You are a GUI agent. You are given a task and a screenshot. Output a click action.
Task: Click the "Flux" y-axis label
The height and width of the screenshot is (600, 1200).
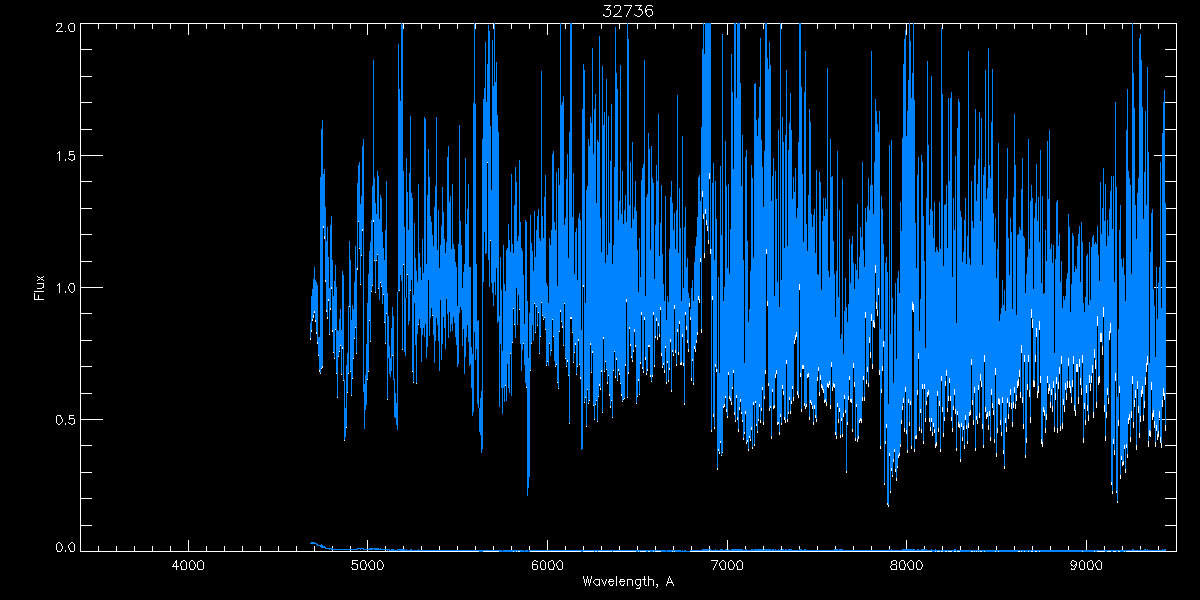[x=40, y=288]
